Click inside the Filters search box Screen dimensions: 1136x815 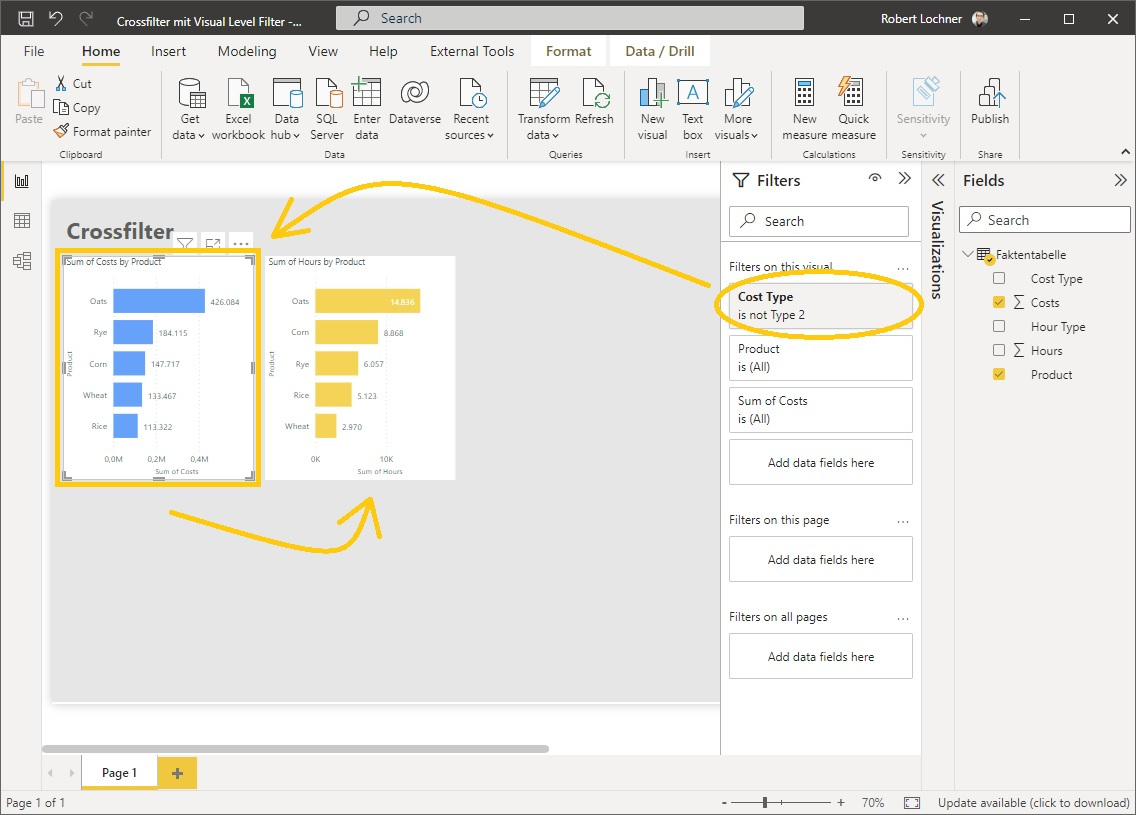(818, 221)
